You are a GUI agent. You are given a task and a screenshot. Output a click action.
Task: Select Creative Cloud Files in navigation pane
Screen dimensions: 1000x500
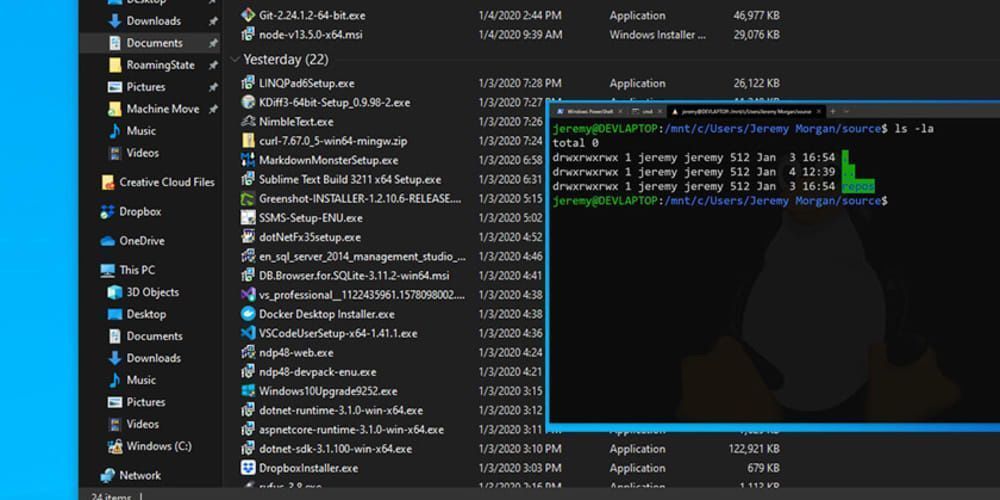(158, 182)
